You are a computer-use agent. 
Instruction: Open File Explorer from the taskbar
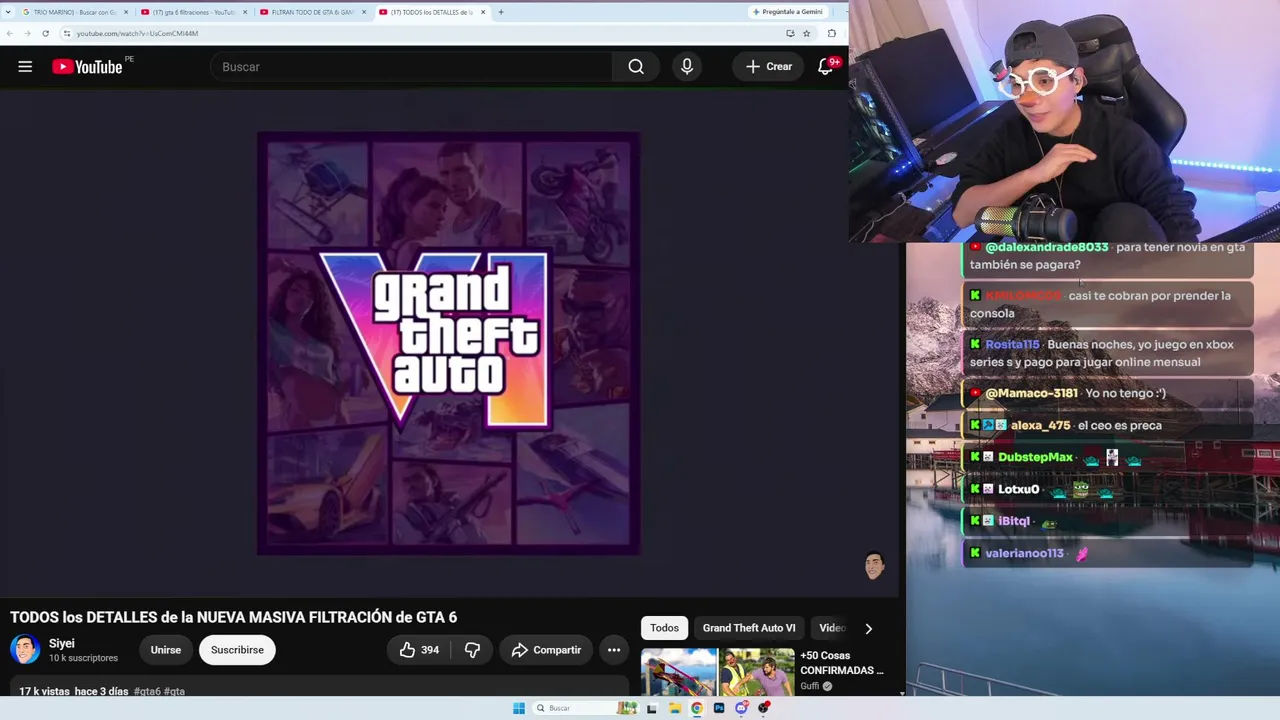[x=675, y=708]
